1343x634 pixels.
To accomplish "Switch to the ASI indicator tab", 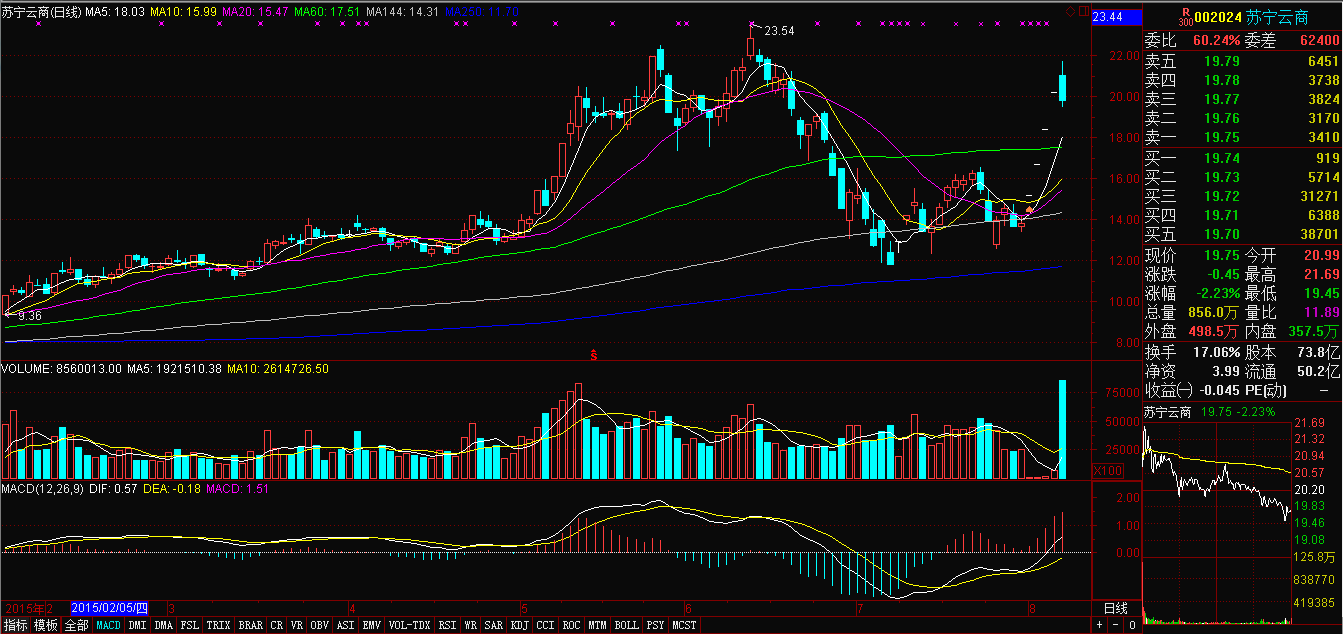I will point(345,625).
